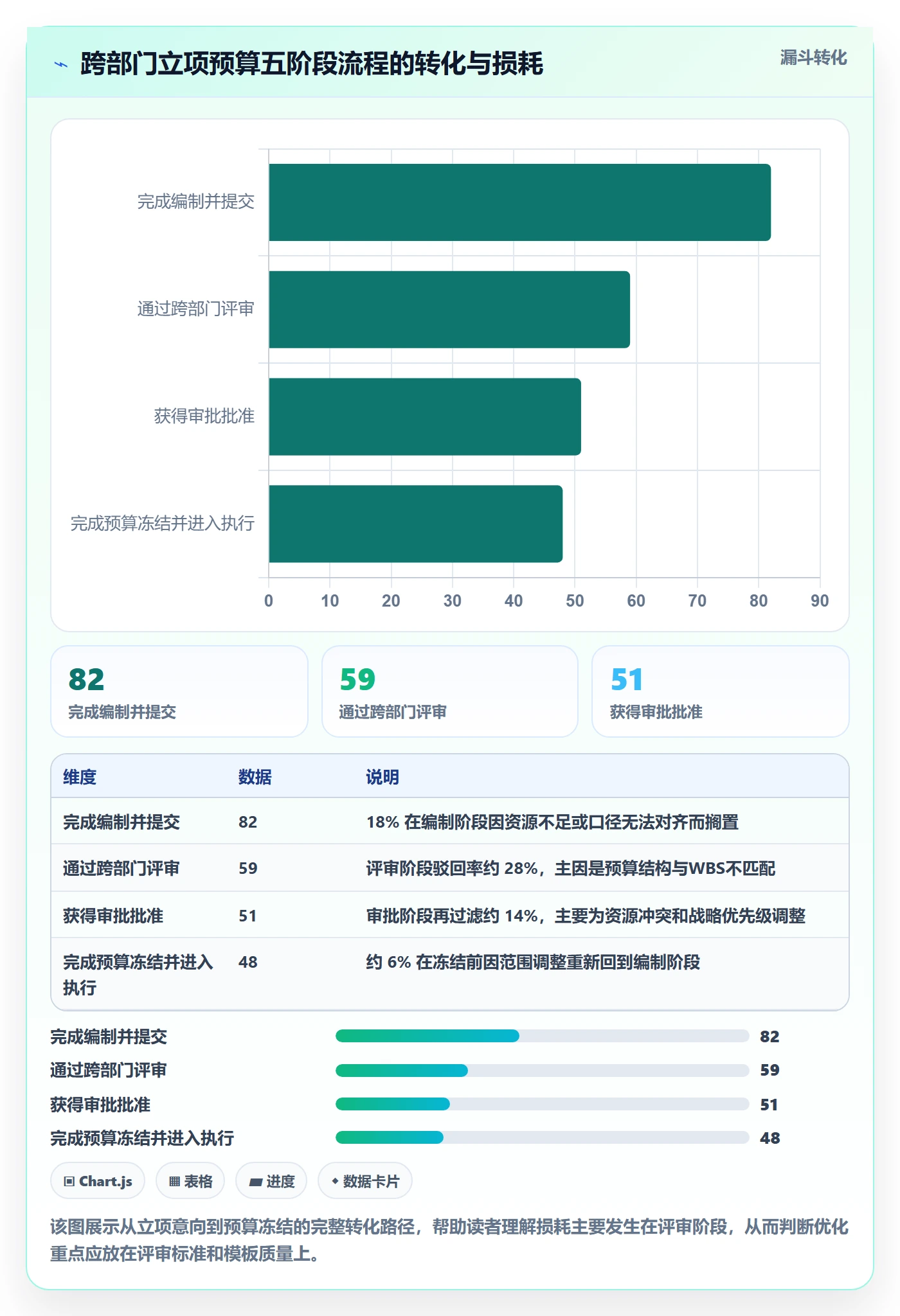Click the chart y-axis label 完成编制并提交

[196, 202]
